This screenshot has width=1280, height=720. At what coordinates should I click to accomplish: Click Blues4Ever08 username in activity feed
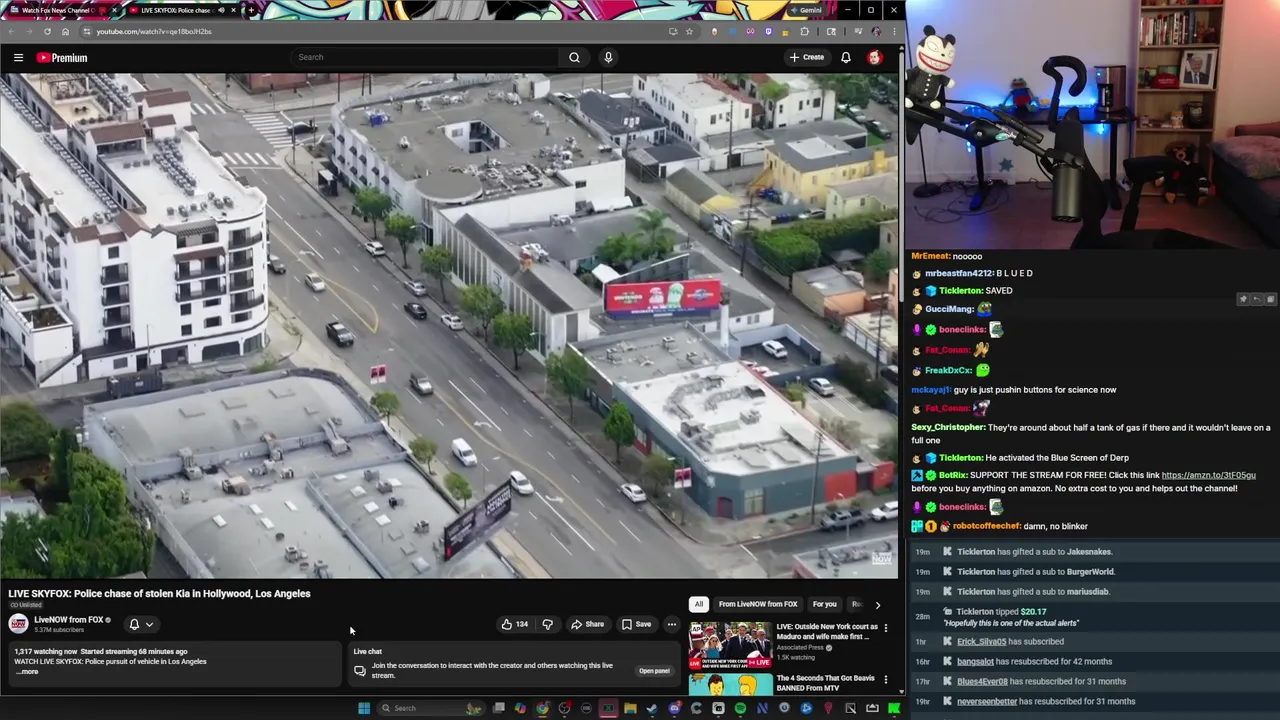pos(982,682)
